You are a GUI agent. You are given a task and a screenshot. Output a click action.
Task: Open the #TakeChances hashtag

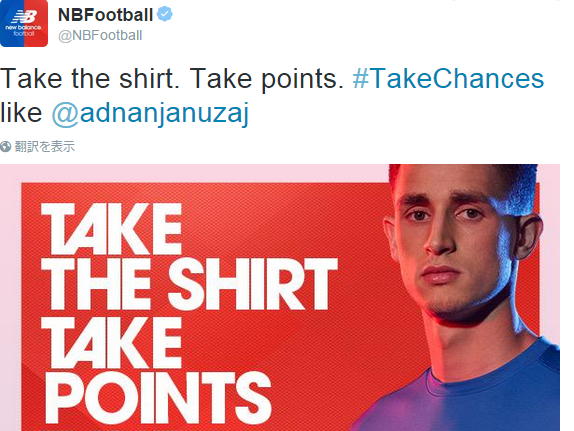point(448,78)
